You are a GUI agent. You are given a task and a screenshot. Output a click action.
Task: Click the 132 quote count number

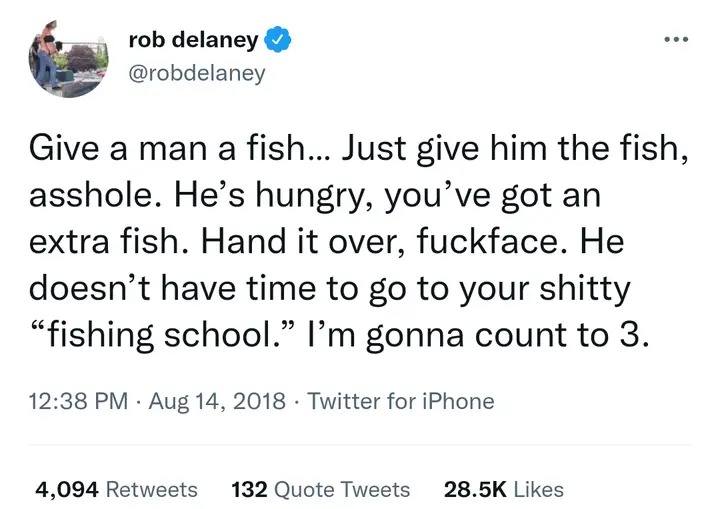click(247, 489)
